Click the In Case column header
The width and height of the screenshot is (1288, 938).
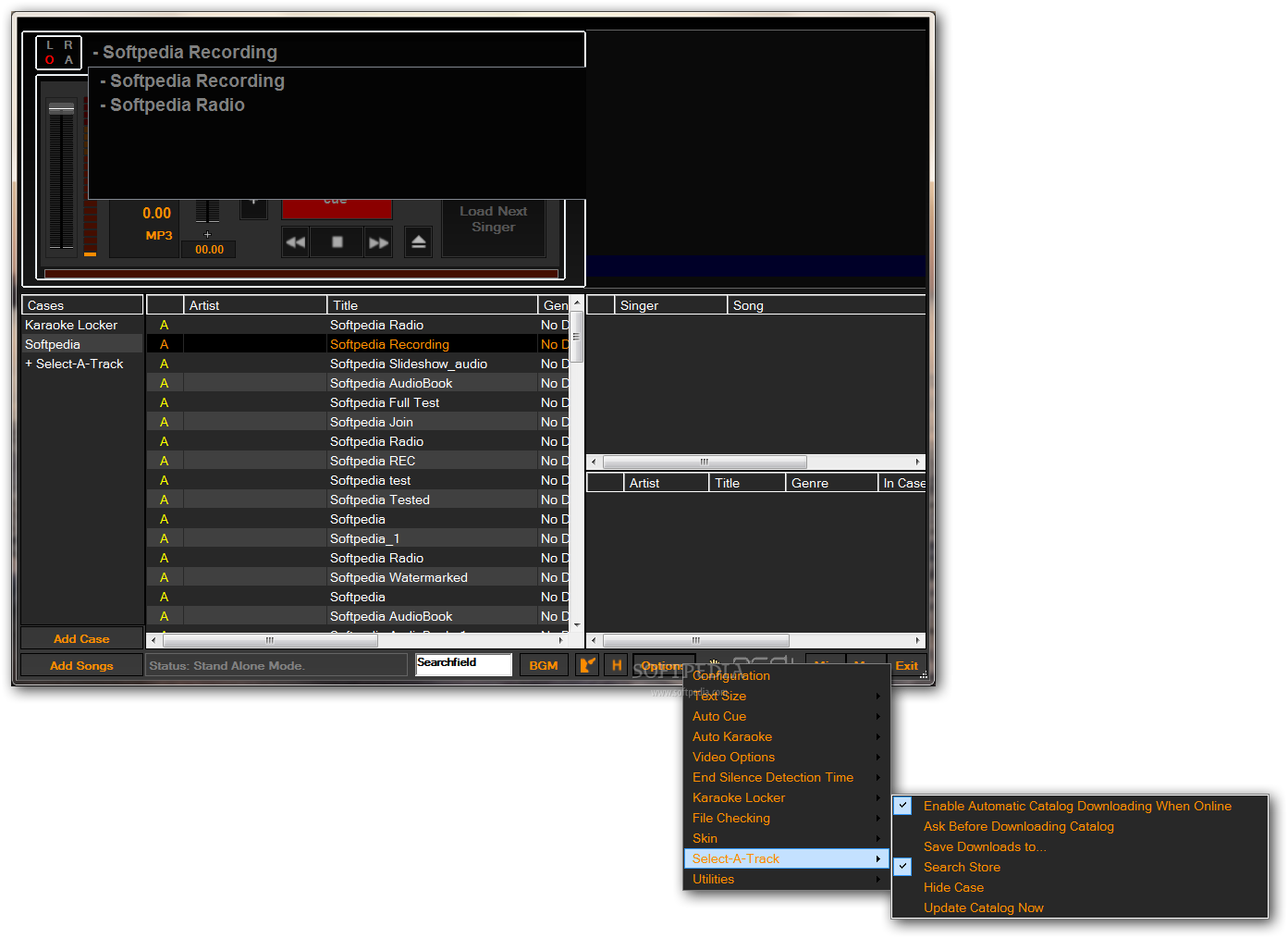tap(902, 482)
